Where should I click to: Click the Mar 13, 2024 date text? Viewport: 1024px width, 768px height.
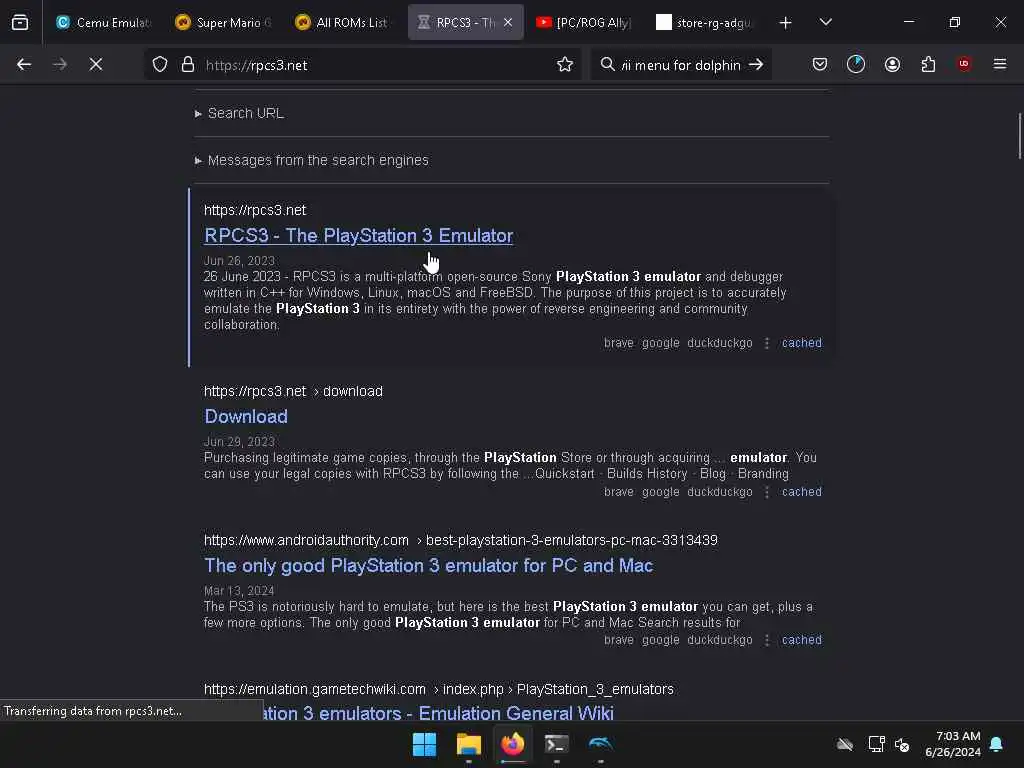(x=239, y=590)
